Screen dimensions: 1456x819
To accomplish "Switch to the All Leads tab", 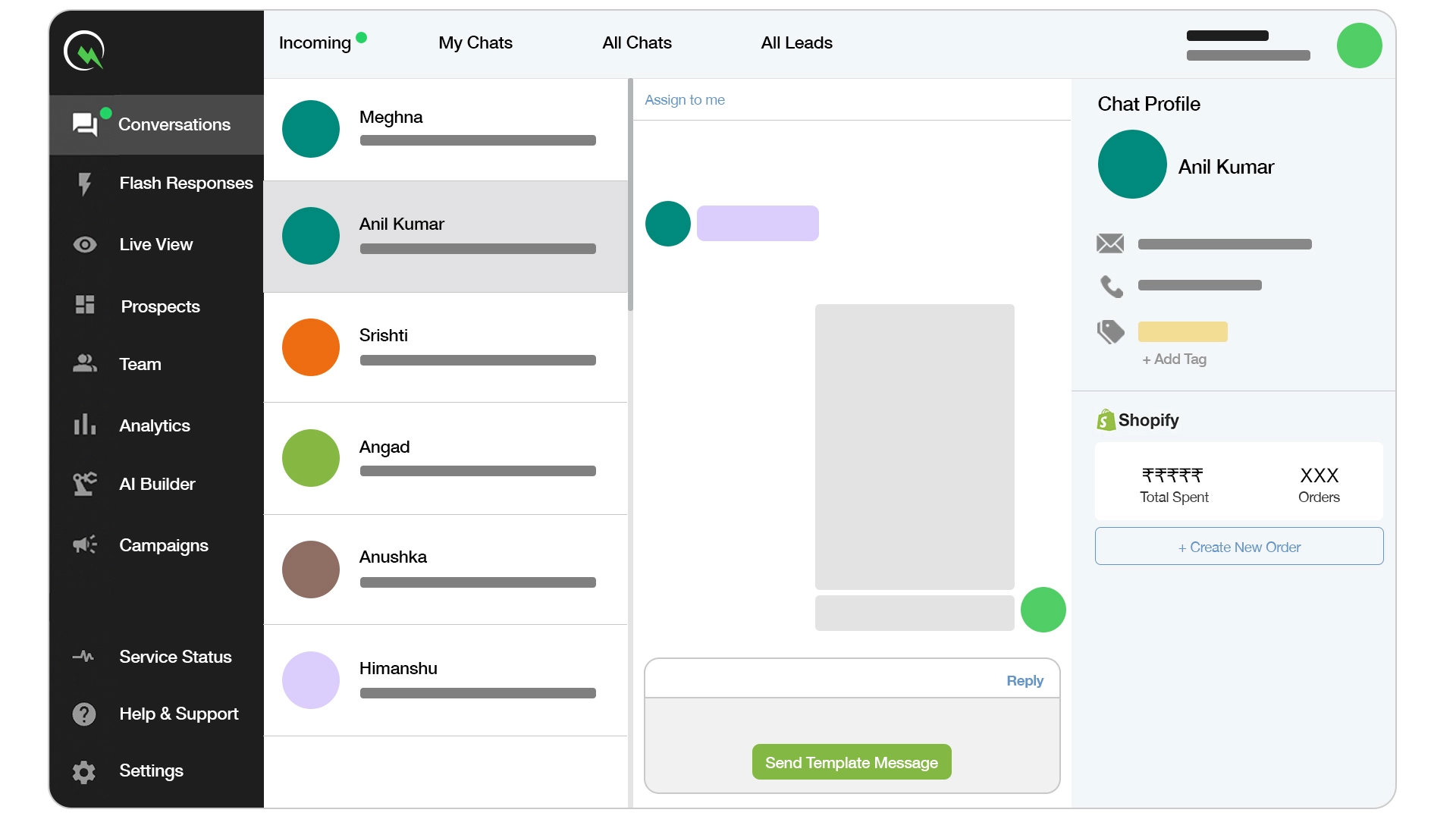I will (795, 43).
